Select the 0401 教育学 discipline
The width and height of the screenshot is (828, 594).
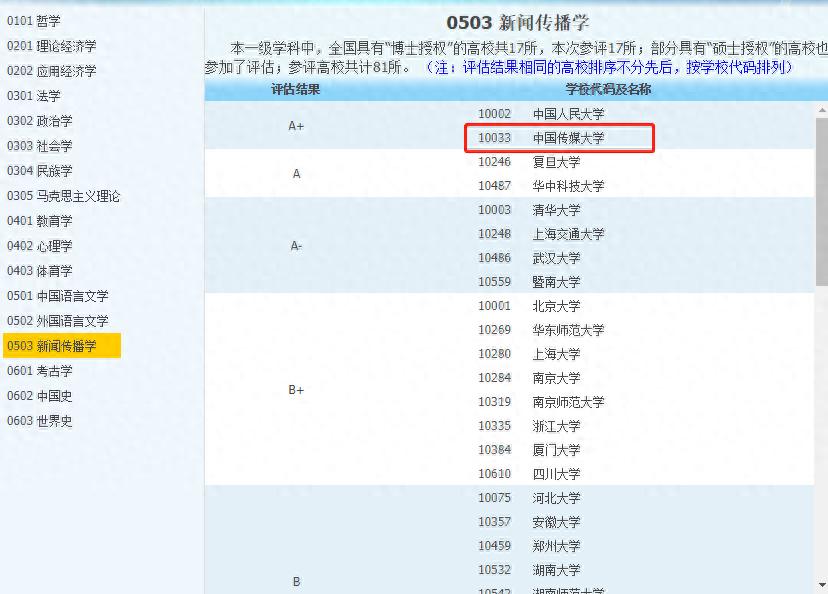[40, 220]
